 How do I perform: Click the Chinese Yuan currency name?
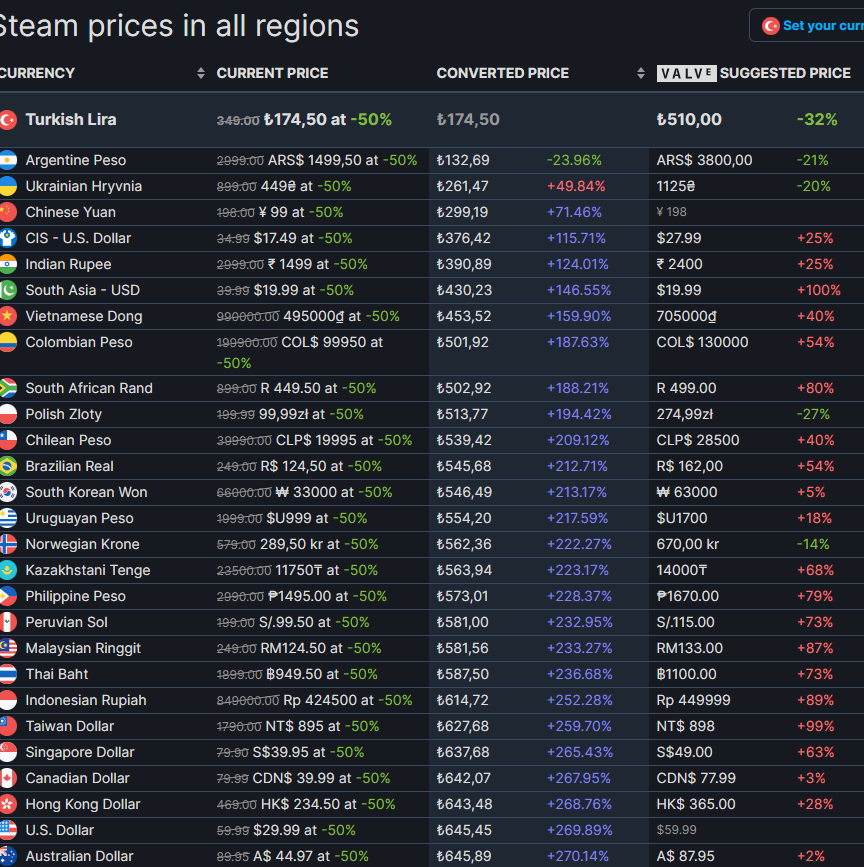click(x=71, y=212)
